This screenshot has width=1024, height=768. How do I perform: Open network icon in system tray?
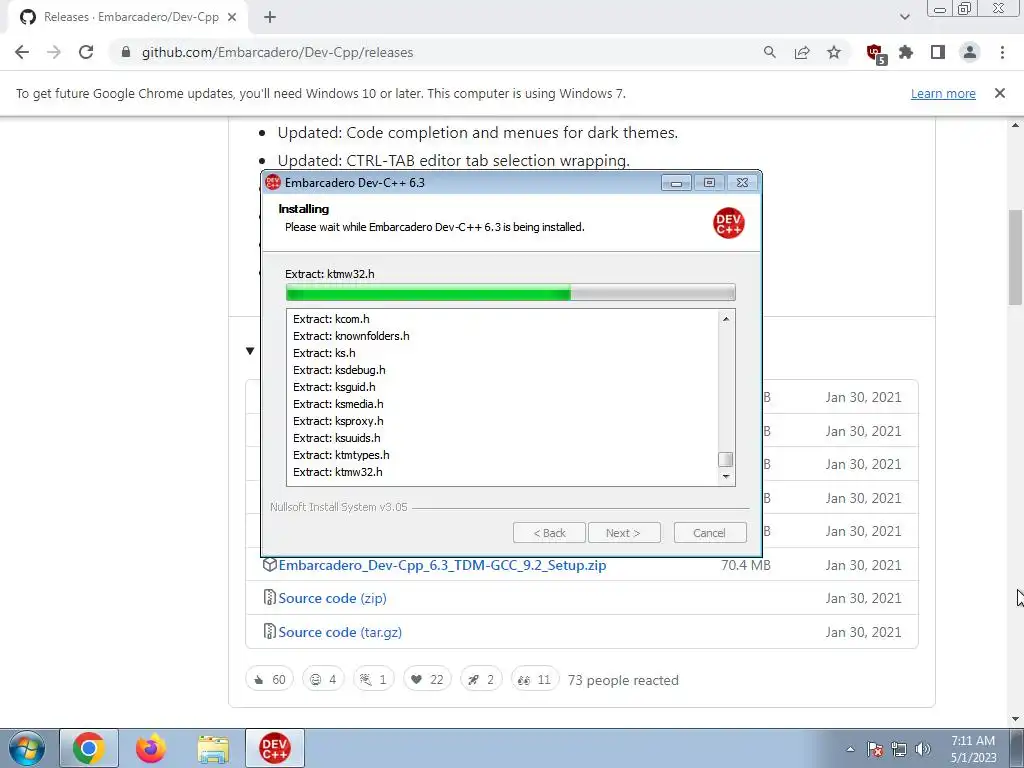point(899,749)
